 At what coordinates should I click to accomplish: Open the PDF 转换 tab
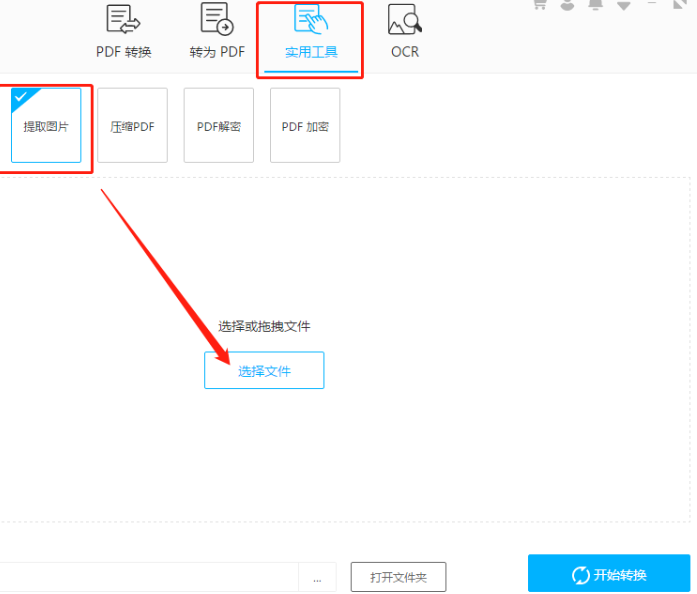pyautogui.click(x=124, y=33)
